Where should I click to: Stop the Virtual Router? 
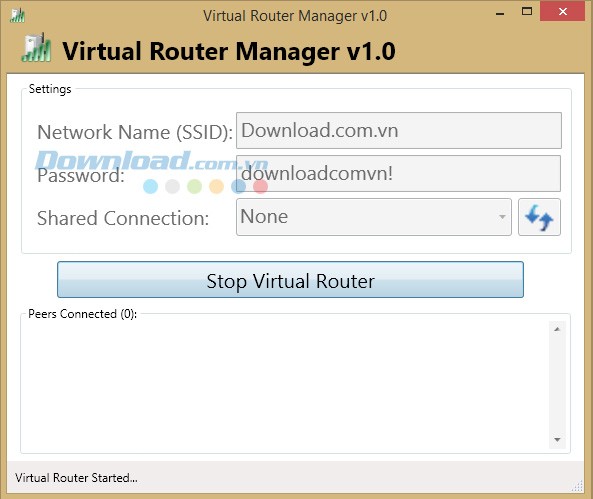click(290, 280)
